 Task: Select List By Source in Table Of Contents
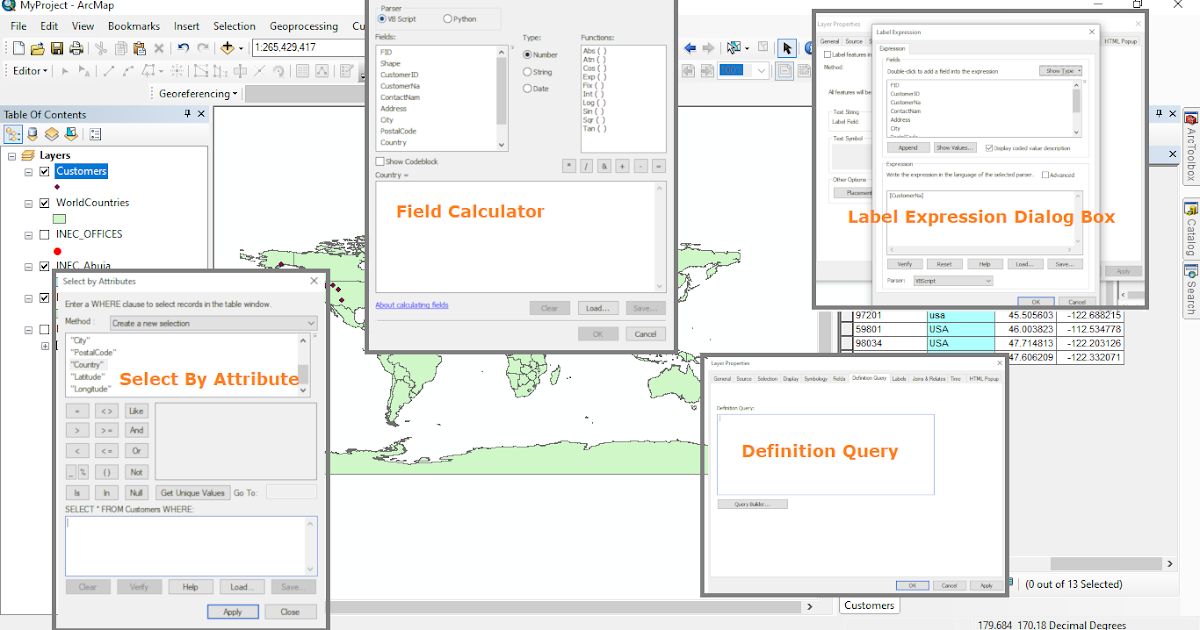31,133
